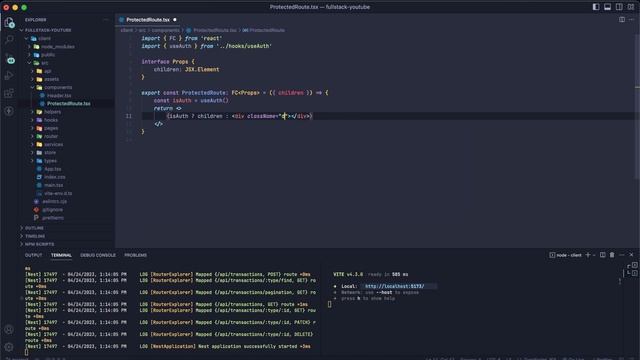
Task: Open Thunder Client lightning icon in activity bar
Action: [x=9, y=111]
